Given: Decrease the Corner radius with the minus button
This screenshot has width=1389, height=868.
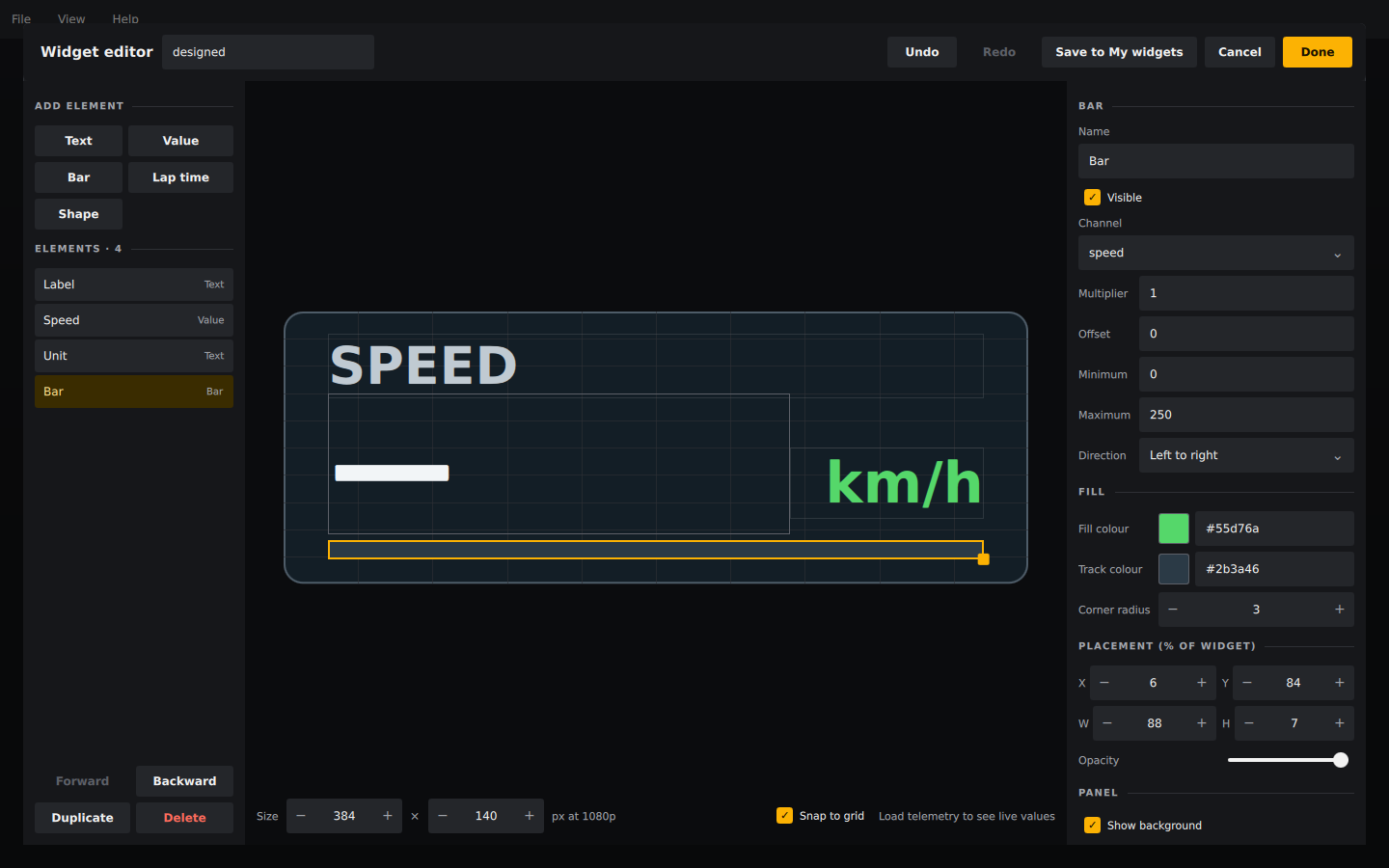Looking at the screenshot, I should 1173,610.
